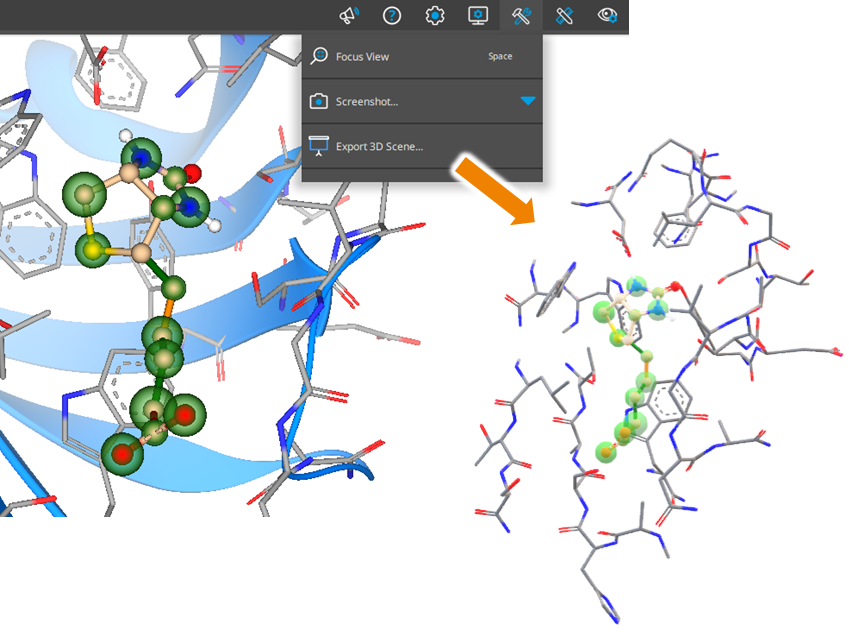
Task: Choose the Screenshot... menu entry
Action: [422, 101]
